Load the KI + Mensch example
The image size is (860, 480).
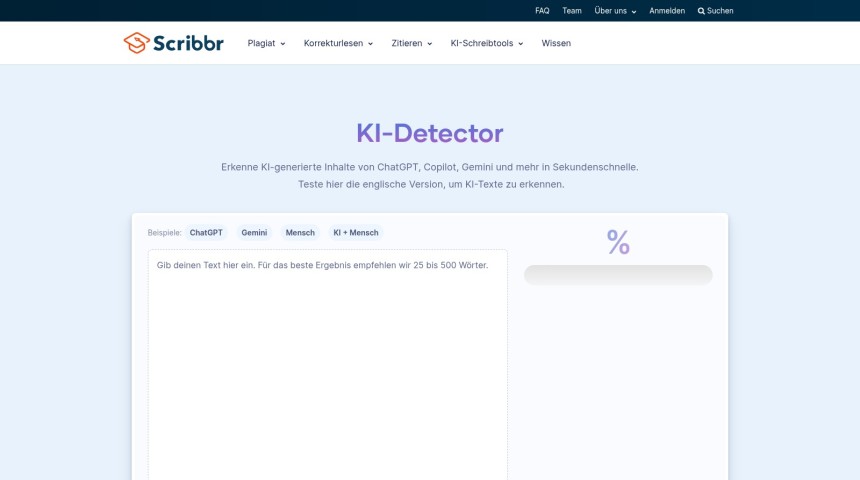pos(356,233)
